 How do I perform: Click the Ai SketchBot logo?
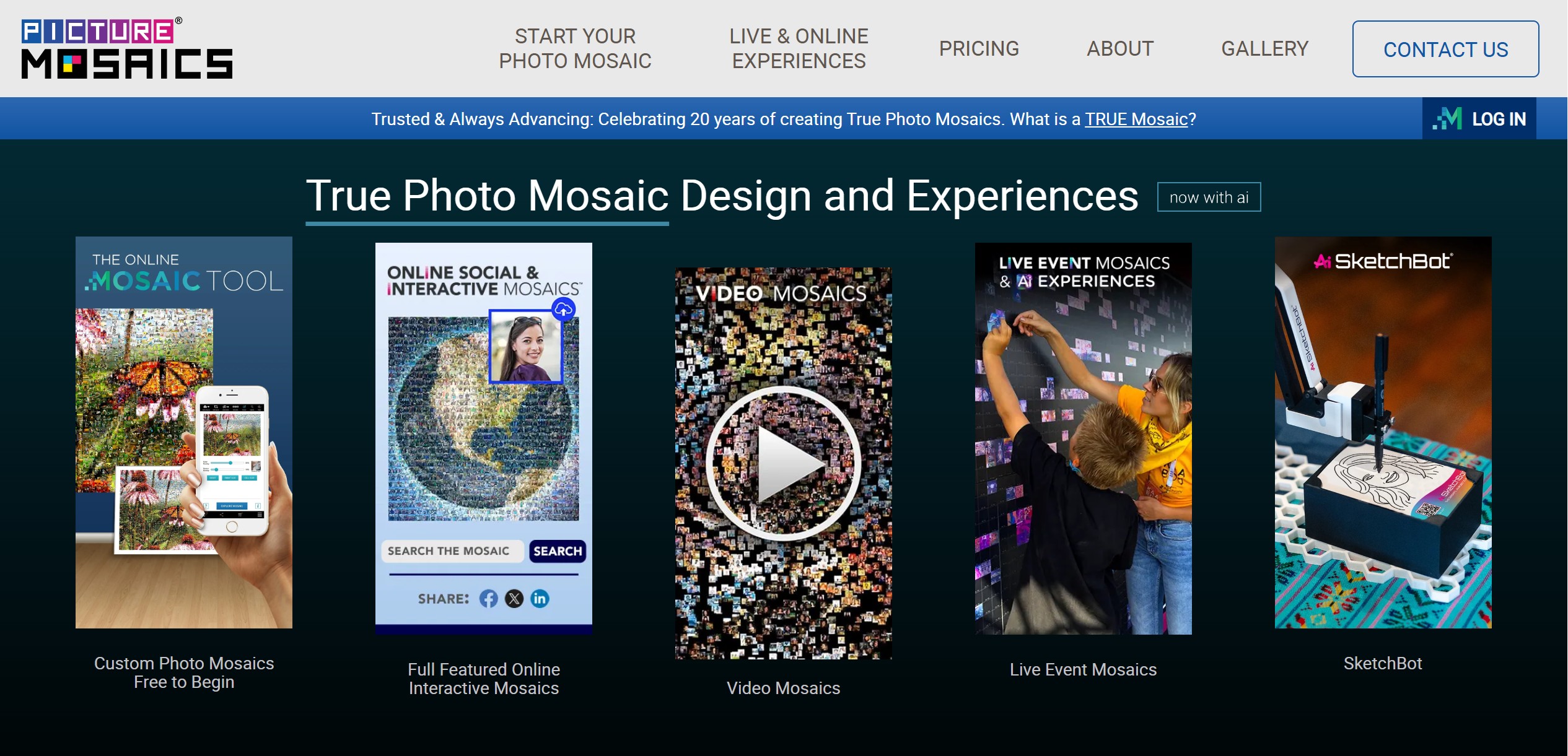coord(1382,261)
